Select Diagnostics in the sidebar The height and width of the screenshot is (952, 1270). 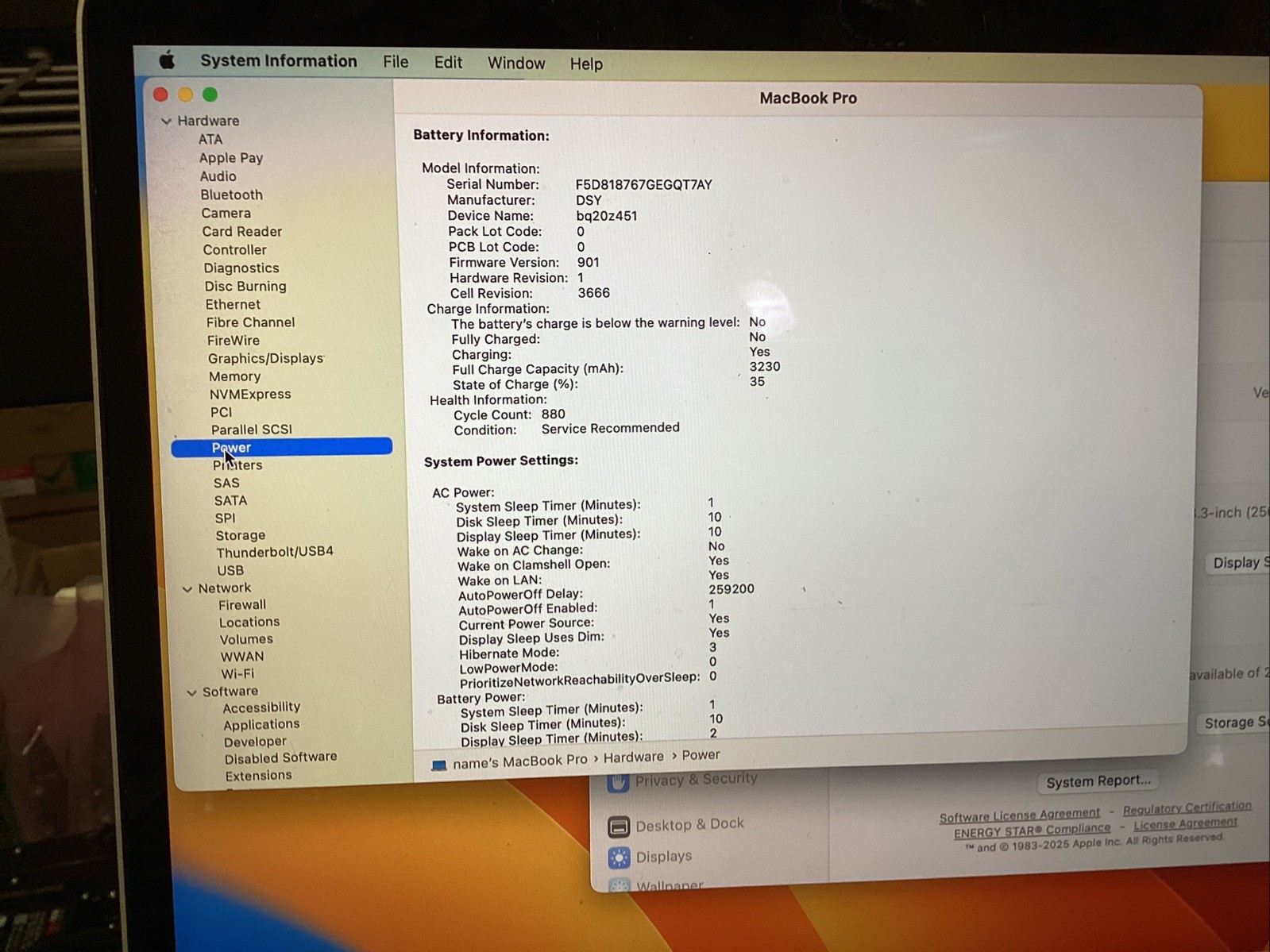pos(241,268)
